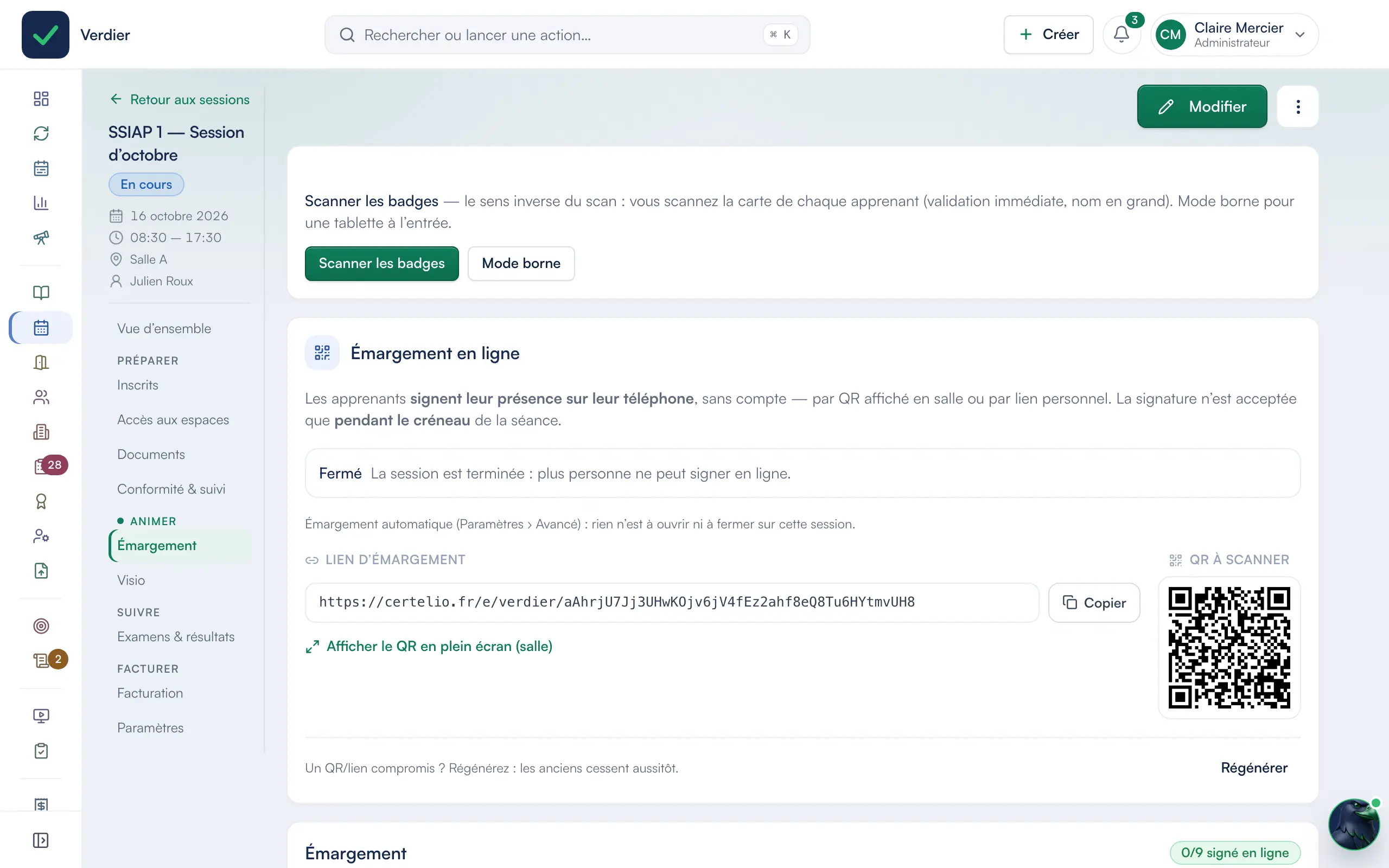This screenshot has width=1389, height=868.
Task: Open the Documents section
Action: coord(151,455)
